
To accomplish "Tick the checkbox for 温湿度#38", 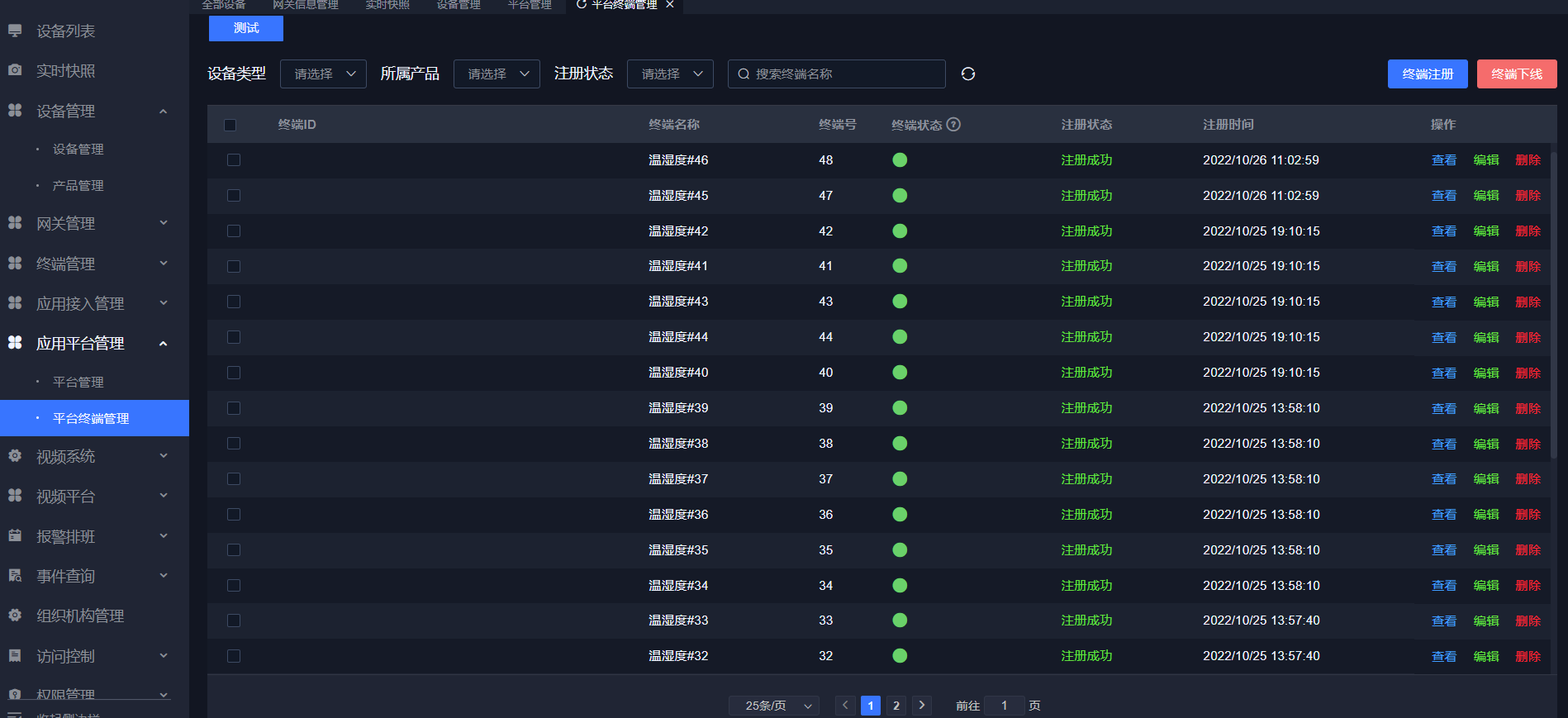I will coord(234,444).
